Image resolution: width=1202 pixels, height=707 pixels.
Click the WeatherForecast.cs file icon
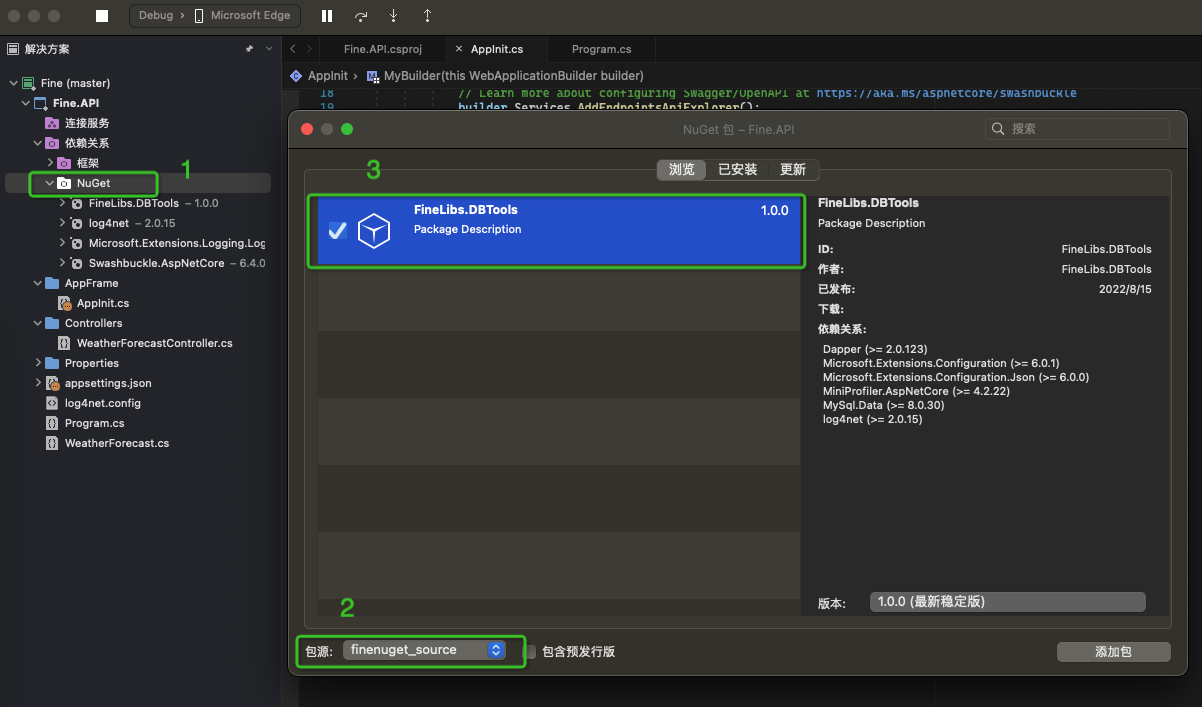pyautogui.click(x=52, y=443)
